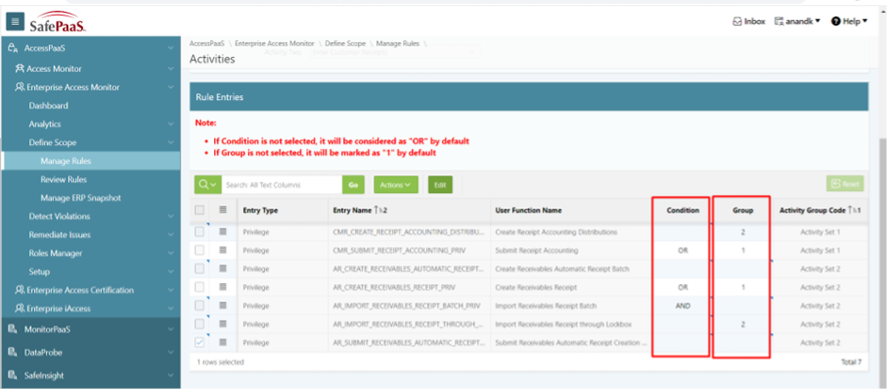Screen dimensions: 889x391
Task: Click row menu icon for Create Receipt Accounting Distributions
Action: 223,232
